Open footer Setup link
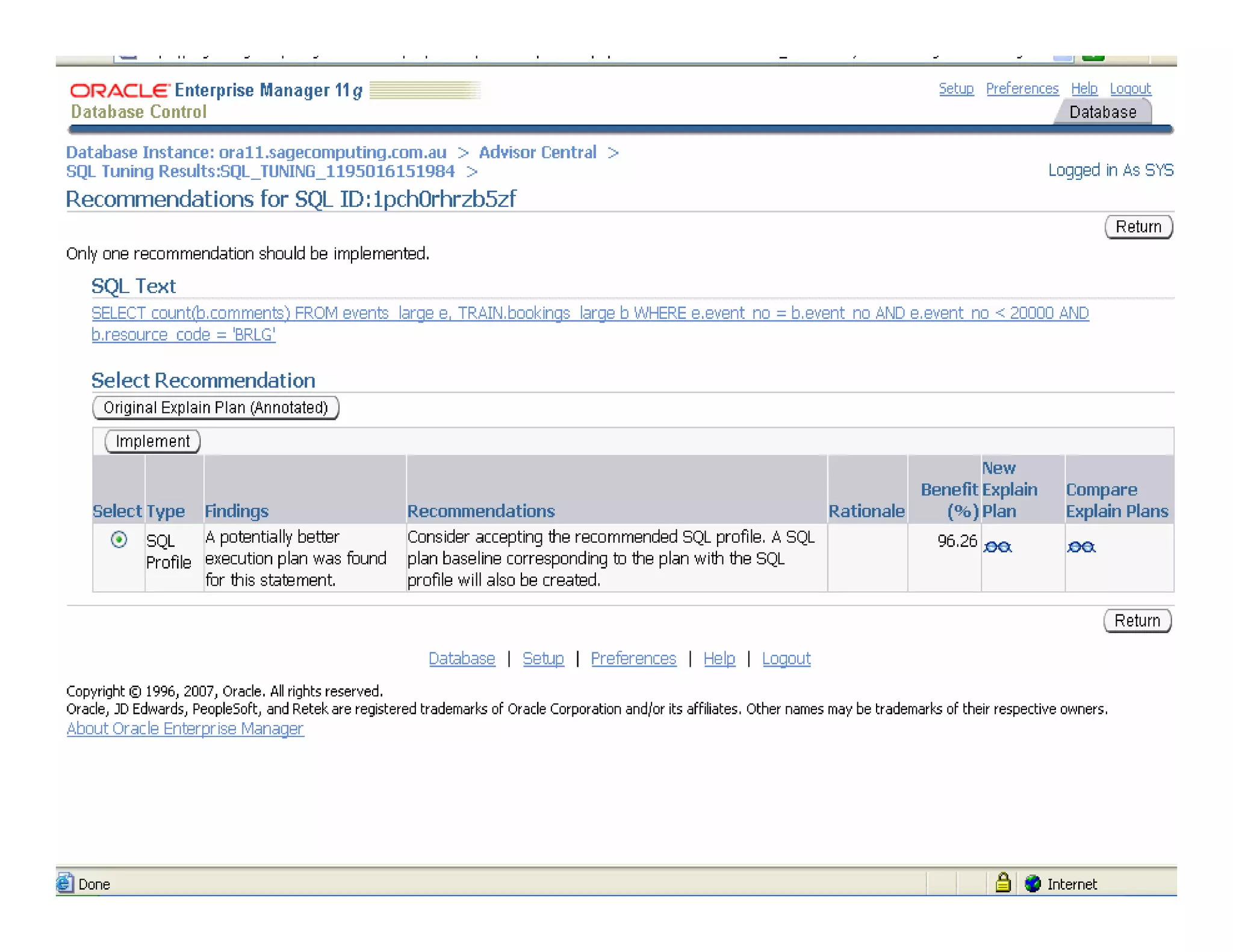Viewport: 1233px width, 952px height. pyautogui.click(x=543, y=658)
